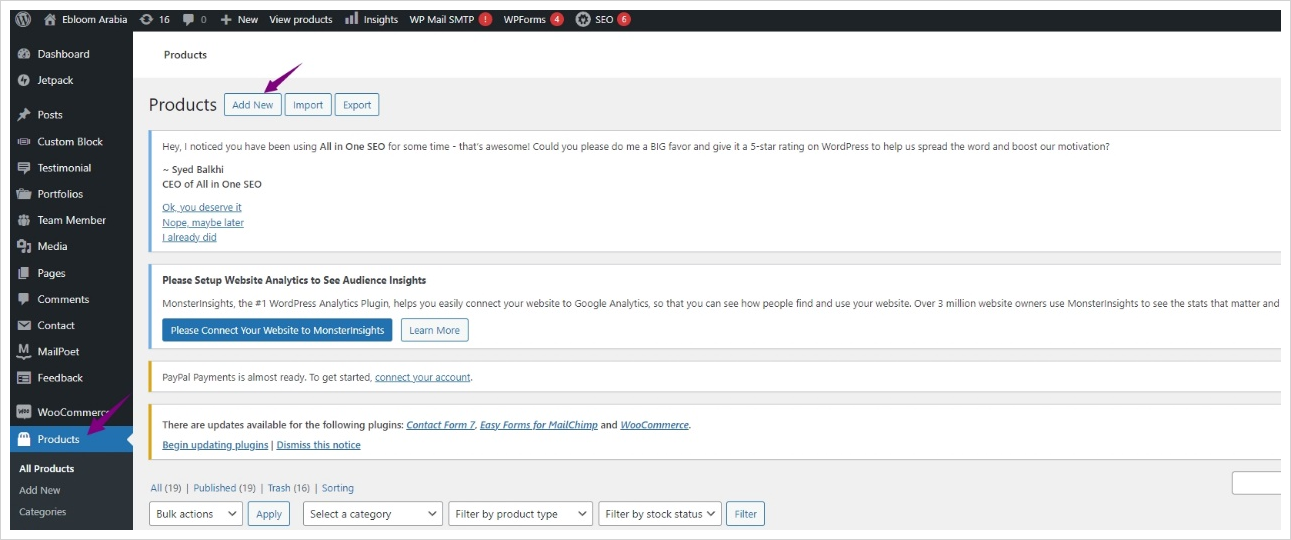The image size is (1291, 540).
Task: Click the WooCommerce icon in sidebar
Action: (x=24, y=412)
